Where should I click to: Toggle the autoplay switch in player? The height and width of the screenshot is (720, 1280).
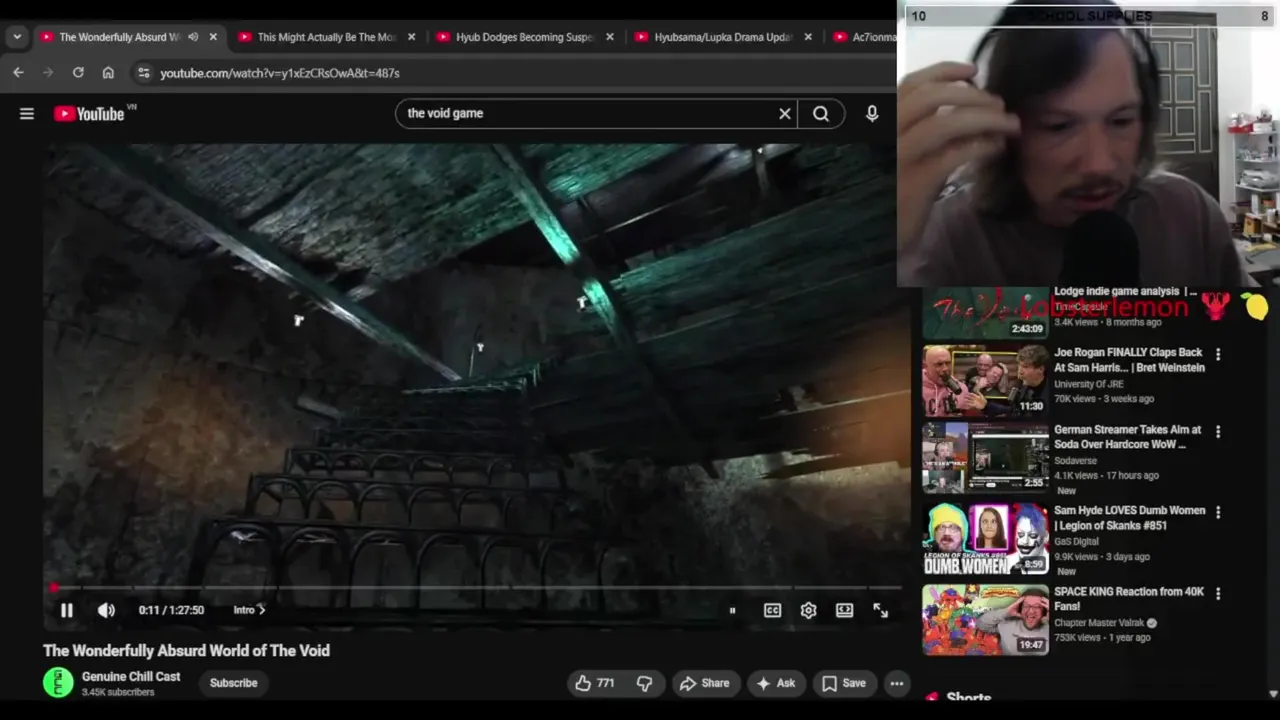point(732,610)
